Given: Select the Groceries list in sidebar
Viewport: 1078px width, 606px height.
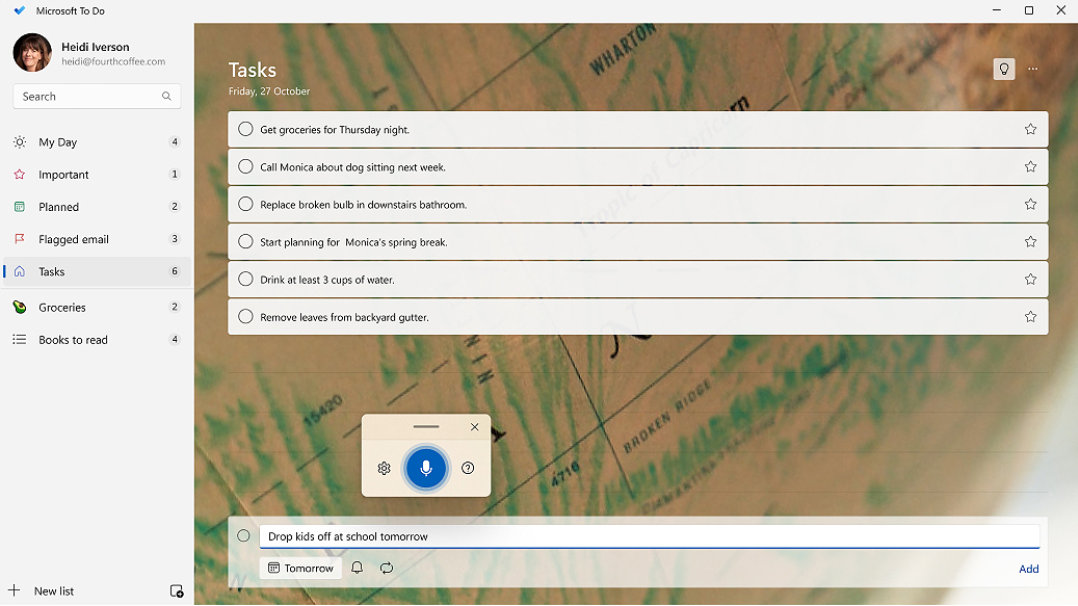Looking at the screenshot, I should 62,307.
